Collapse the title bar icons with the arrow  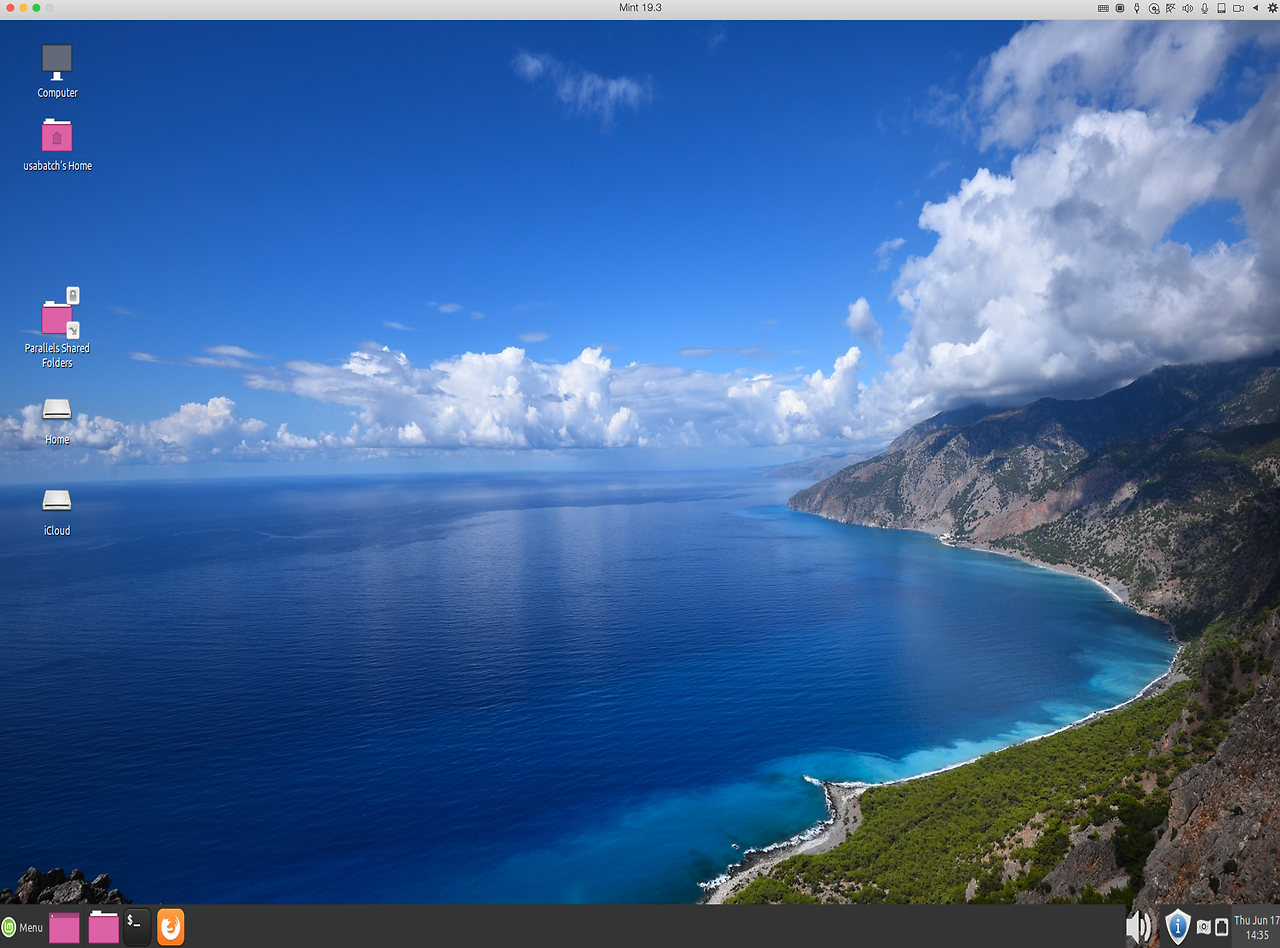coord(1256,8)
